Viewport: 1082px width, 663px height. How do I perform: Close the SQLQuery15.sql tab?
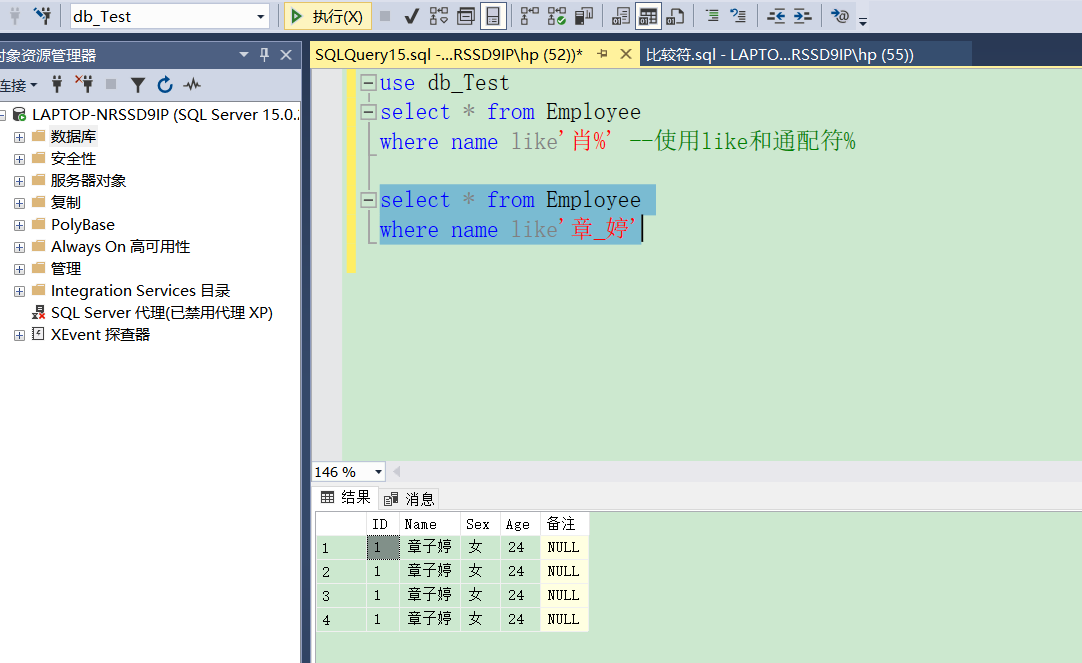626,54
